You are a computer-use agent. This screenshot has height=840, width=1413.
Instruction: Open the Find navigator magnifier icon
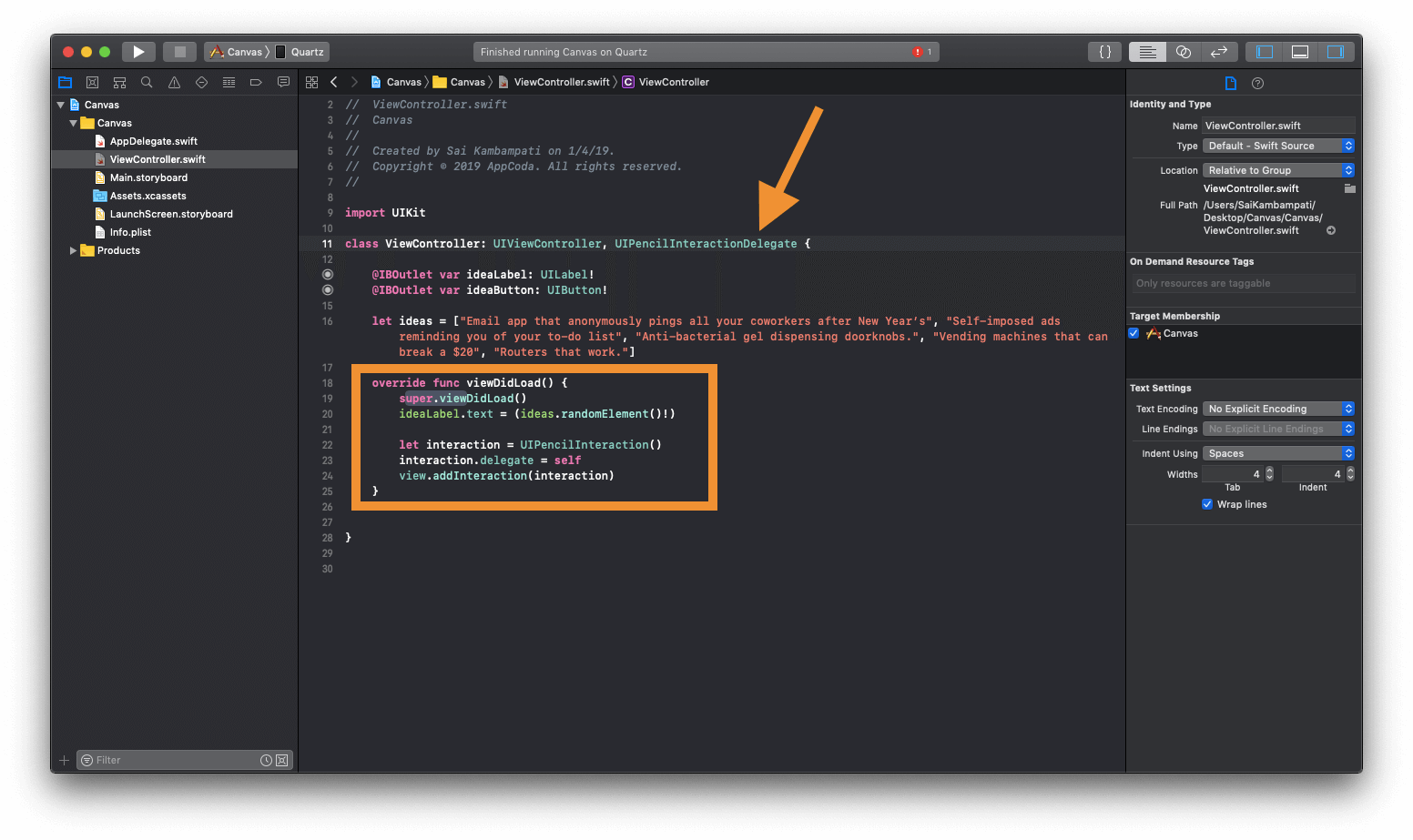click(x=147, y=82)
